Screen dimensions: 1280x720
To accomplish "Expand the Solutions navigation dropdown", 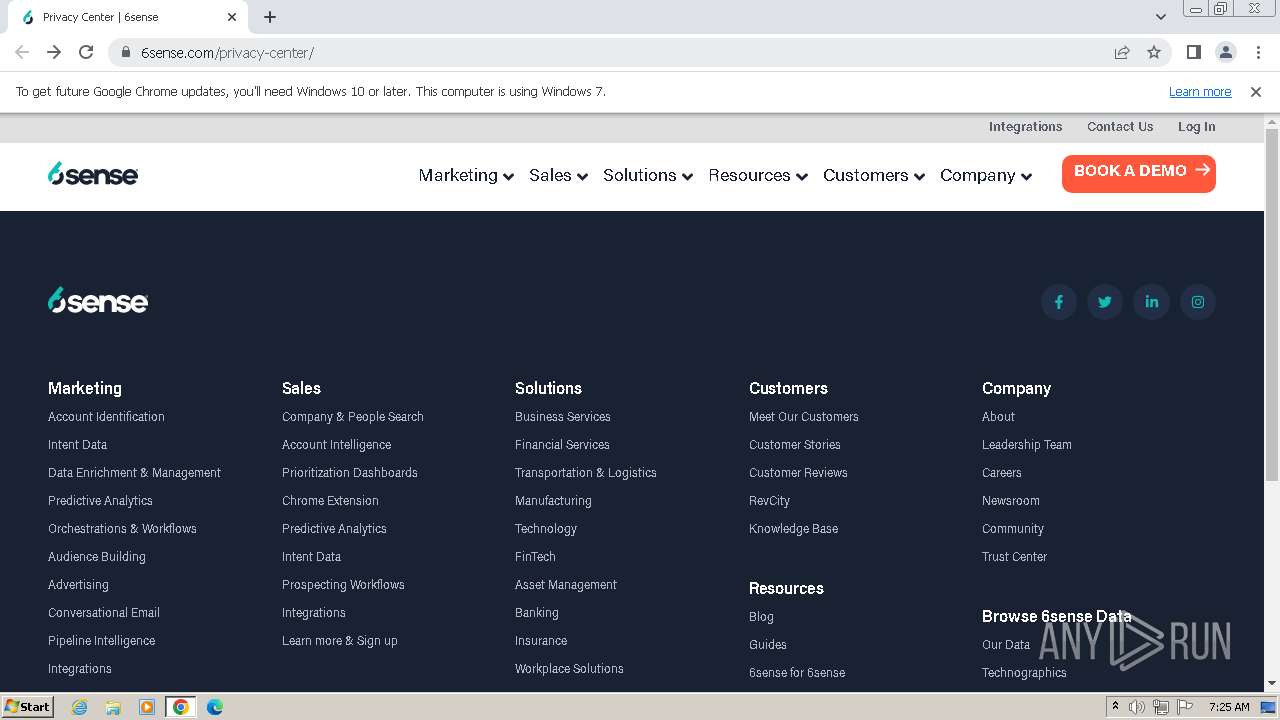I will [x=648, y=175].
